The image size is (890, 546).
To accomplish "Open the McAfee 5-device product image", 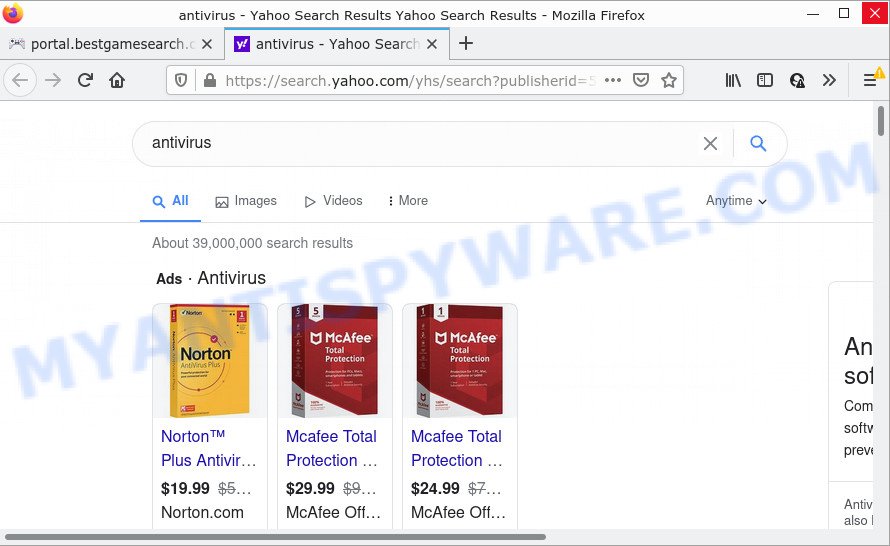I will [x=334, y=361].
